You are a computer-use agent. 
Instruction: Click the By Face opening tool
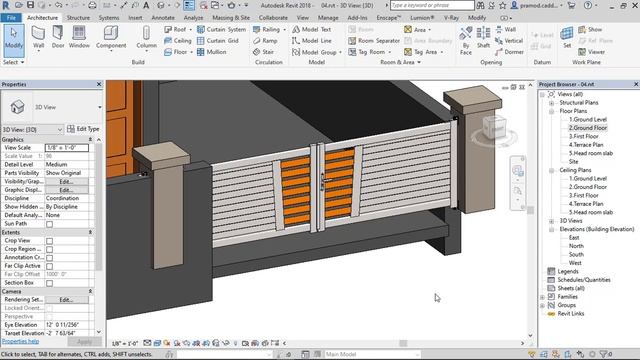[x=466, y=40]
